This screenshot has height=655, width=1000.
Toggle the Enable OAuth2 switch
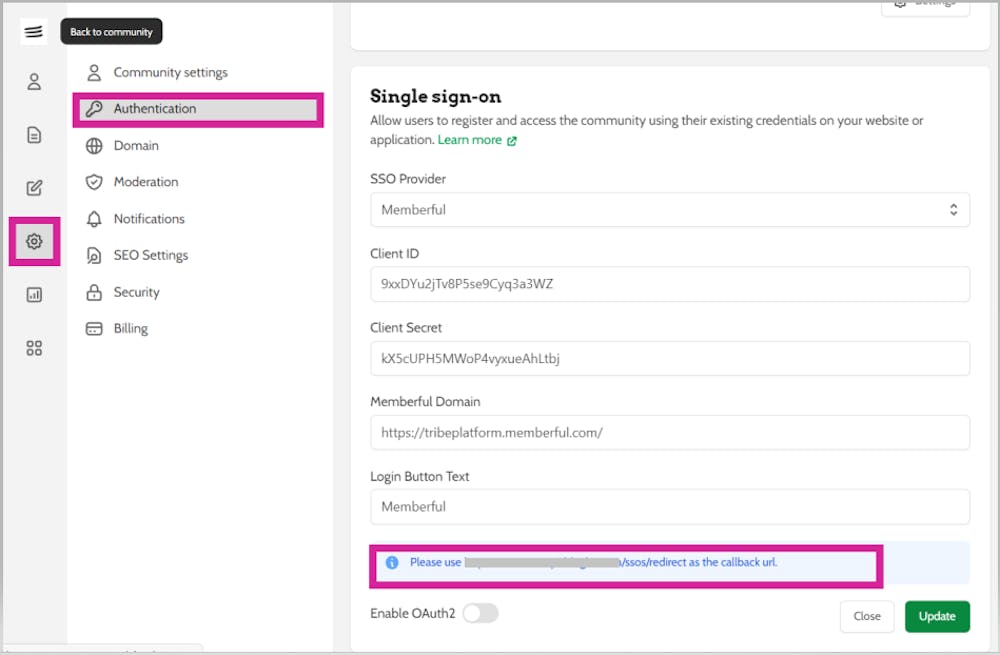[x=479, y=613]
